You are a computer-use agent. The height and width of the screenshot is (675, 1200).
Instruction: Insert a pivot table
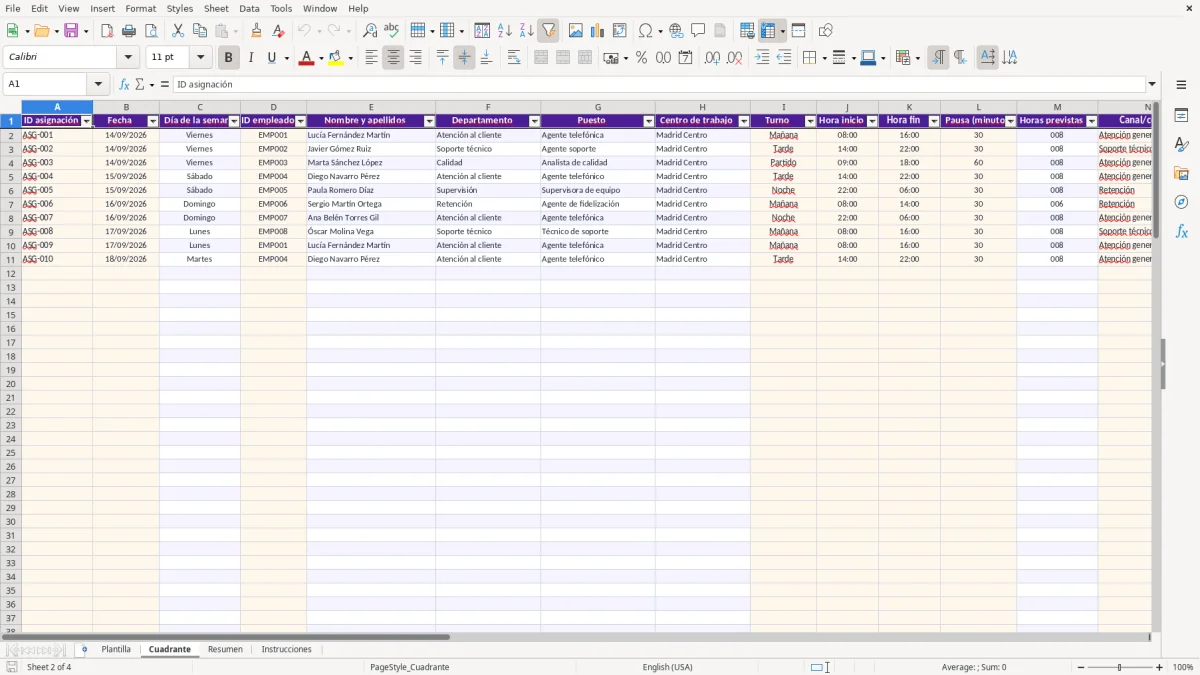(620, 30)
